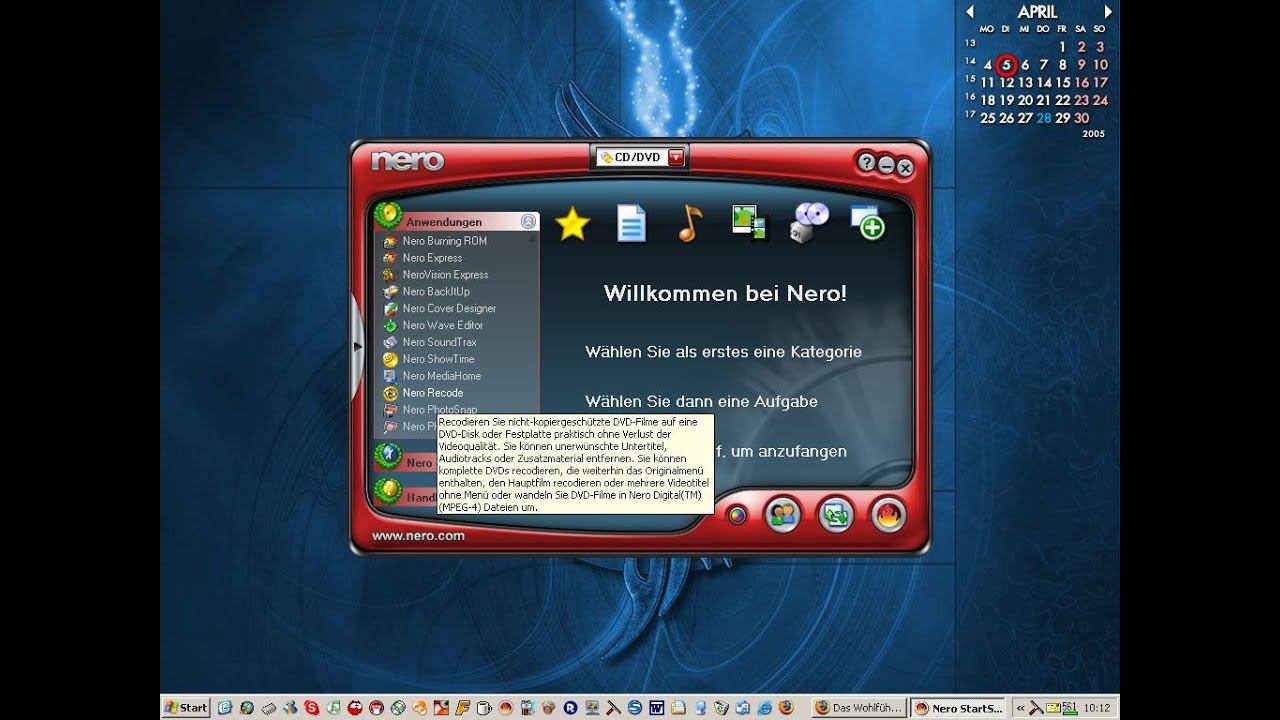Image resolution: width=1280 pixels, height=720 pixels.
Task: Open Firefox from quick launch icons
Action: [x=785, y=707]
